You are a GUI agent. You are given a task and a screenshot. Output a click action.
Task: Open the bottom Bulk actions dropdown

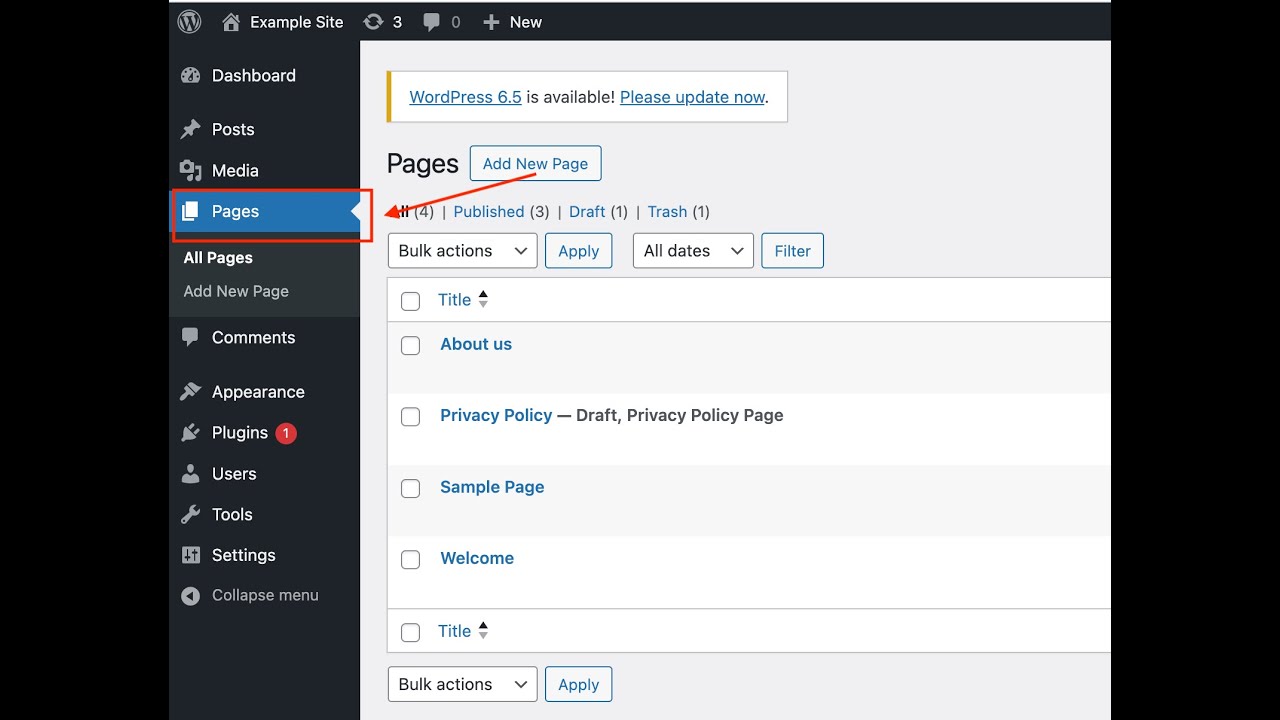[462, 684]
